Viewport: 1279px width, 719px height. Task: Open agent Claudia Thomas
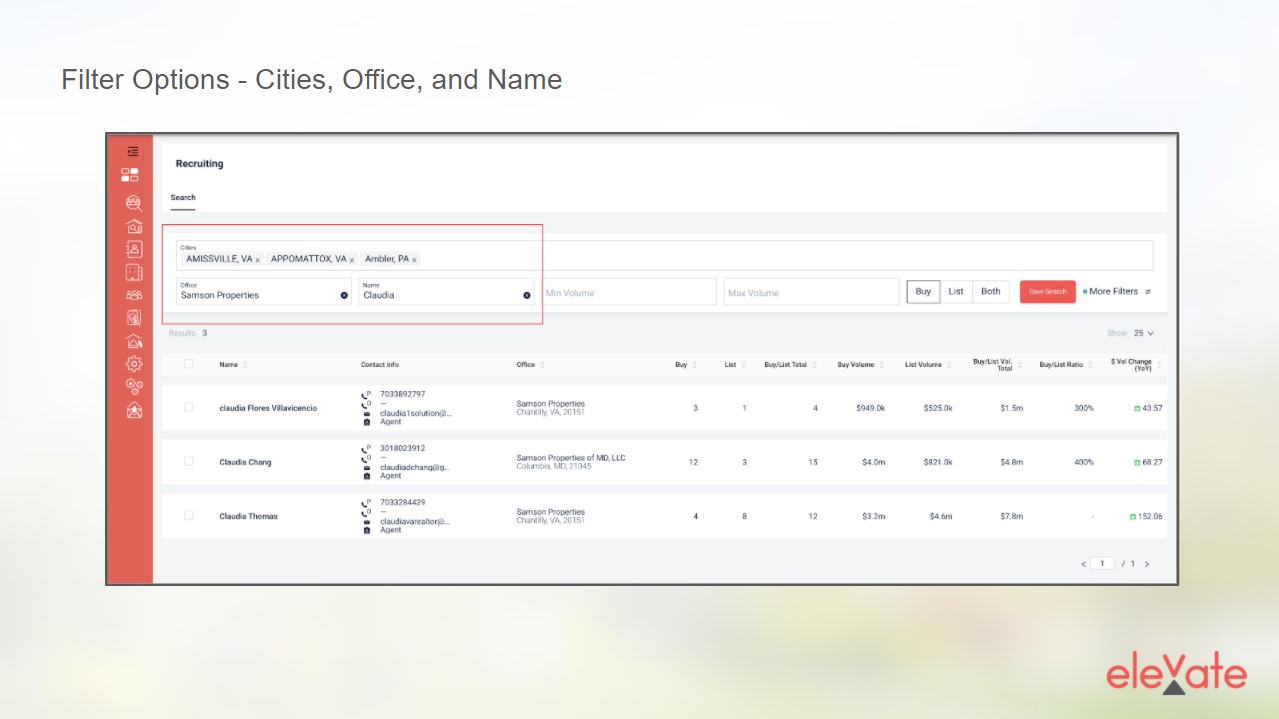click(x=249, y=516)
